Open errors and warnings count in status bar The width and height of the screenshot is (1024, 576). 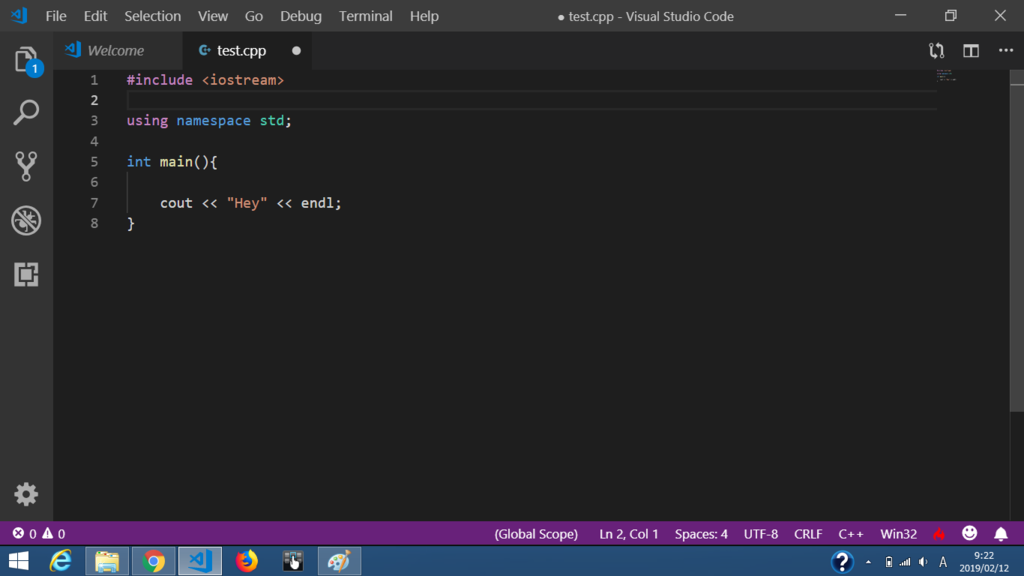[x=39, y=534]
